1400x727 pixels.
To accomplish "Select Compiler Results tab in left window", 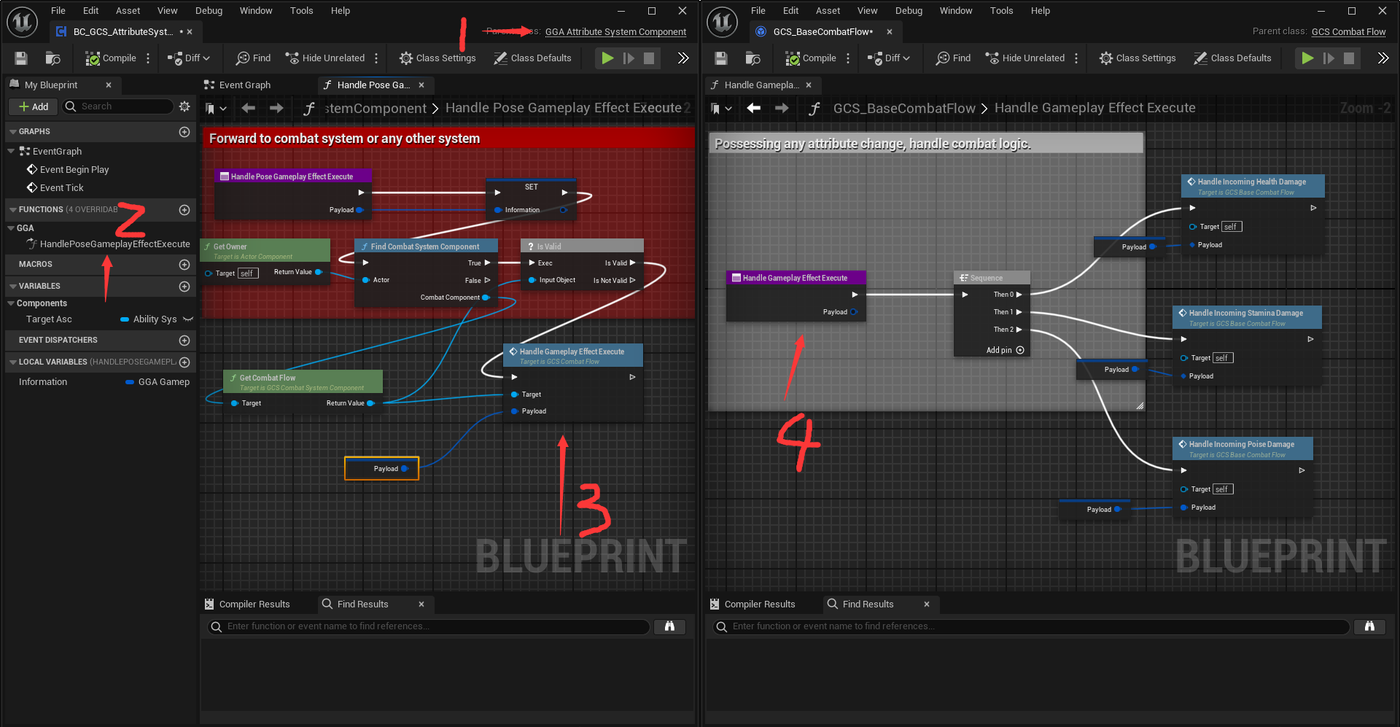I will point(248,604).
